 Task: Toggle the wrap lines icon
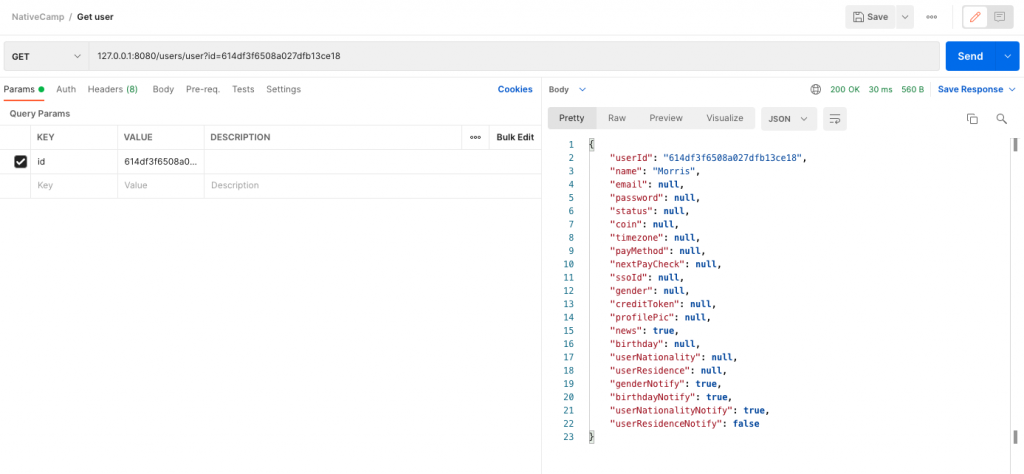(834, 118)
